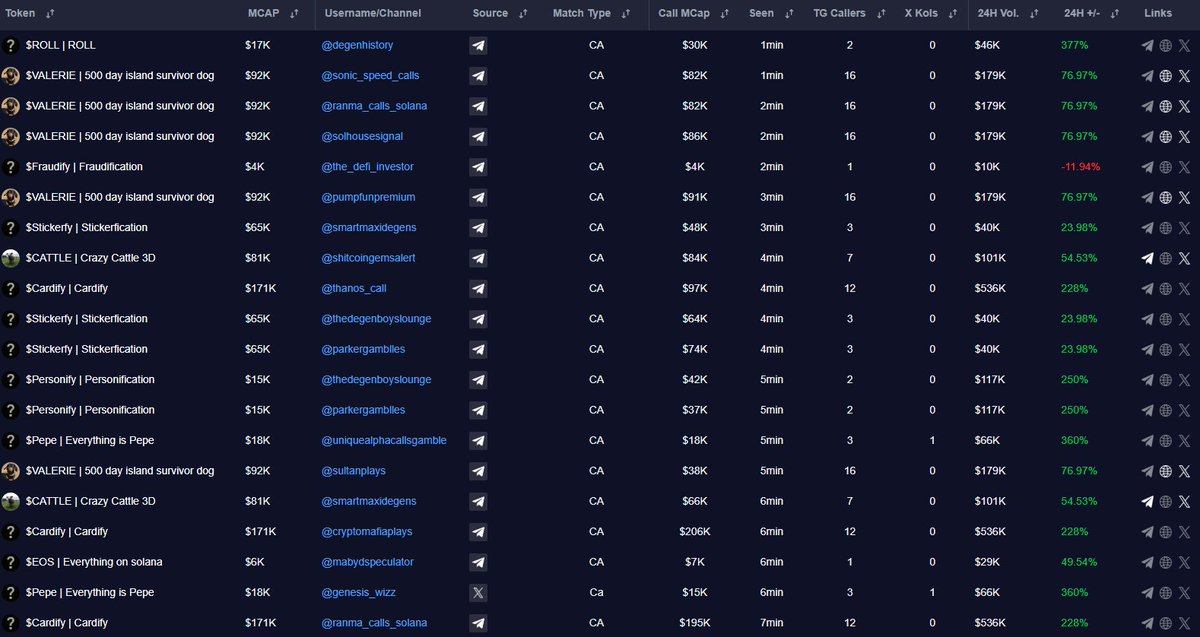Click Telegram source icon for @mabydspeculator
Viewport: 1200px width, 637px height.
(478, 562)
